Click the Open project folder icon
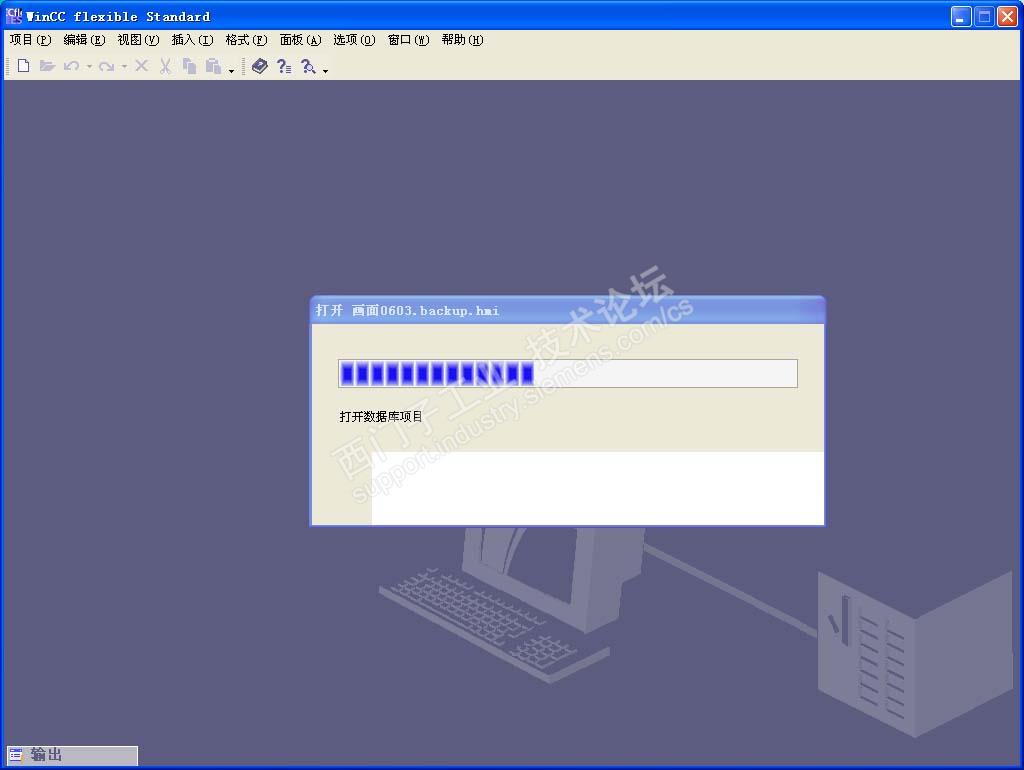1024x770 pixels. 47,66
